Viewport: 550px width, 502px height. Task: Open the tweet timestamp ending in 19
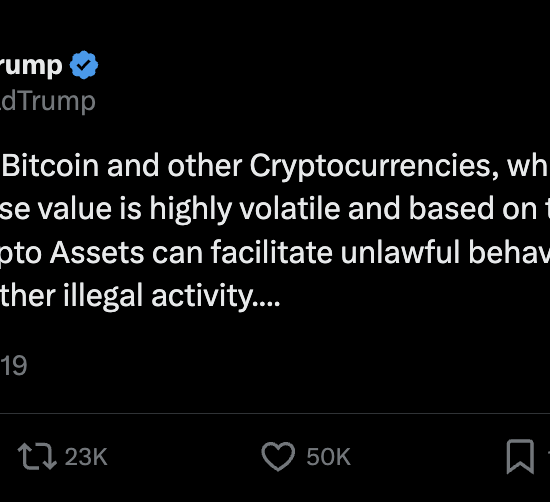point(13,366)
